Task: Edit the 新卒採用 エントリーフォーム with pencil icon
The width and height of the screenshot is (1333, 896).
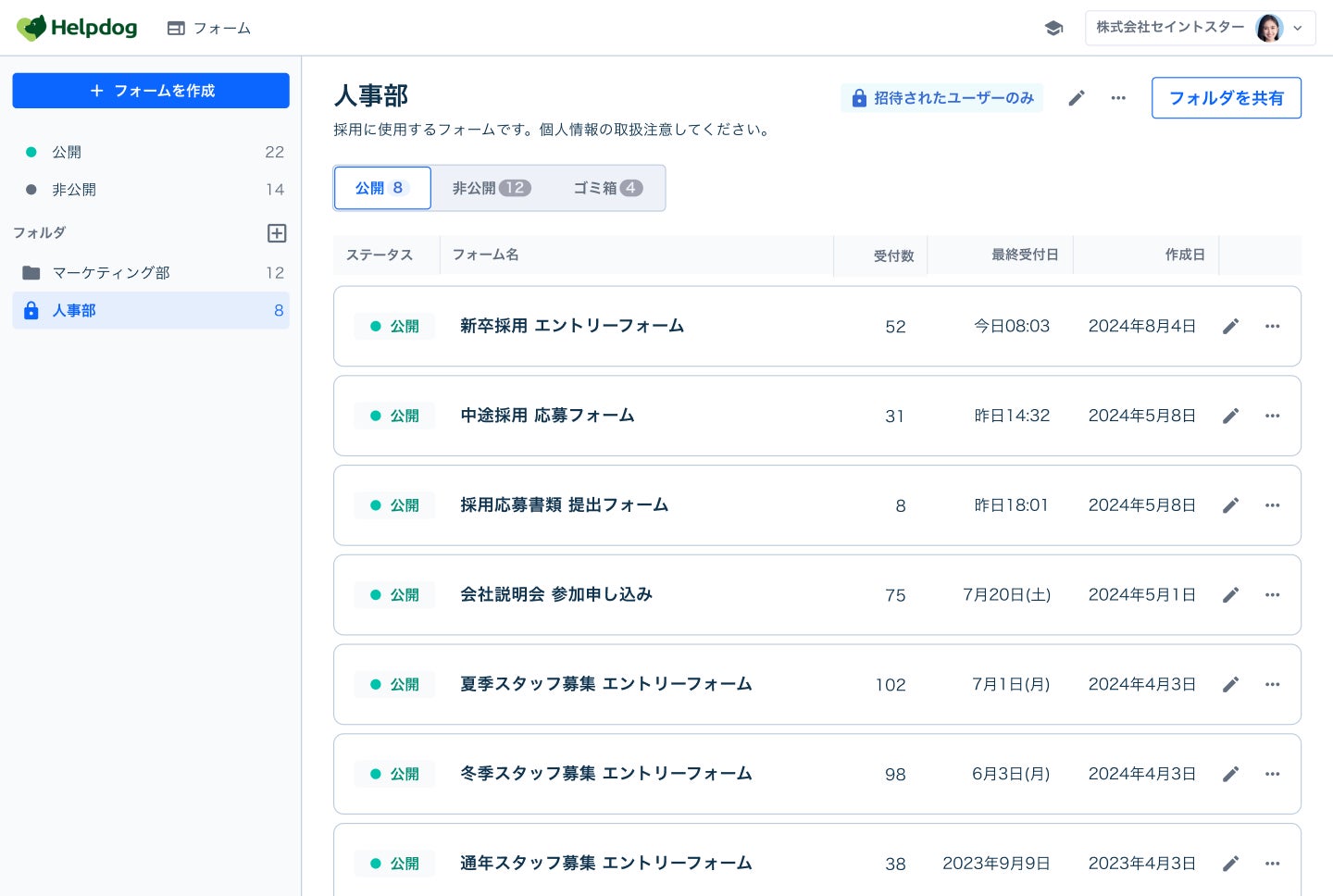Action: [x=1230, y=327]
